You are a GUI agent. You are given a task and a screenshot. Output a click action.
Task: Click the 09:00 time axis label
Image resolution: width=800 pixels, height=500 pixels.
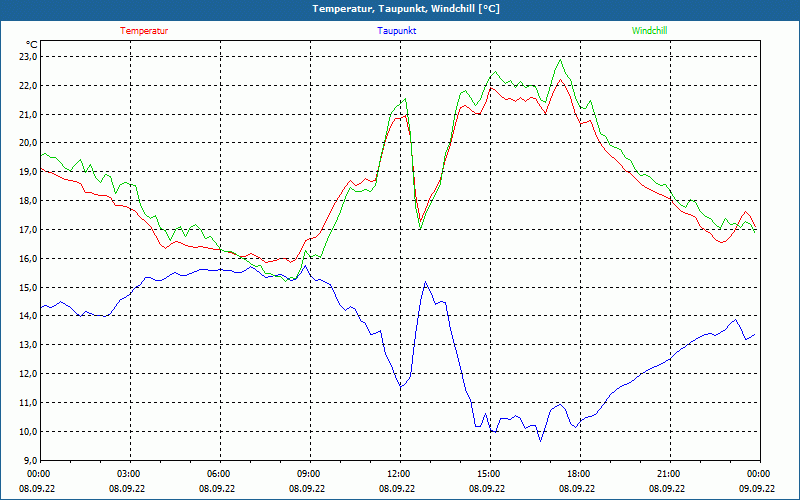pyautogui.click(x=310, y=474)
